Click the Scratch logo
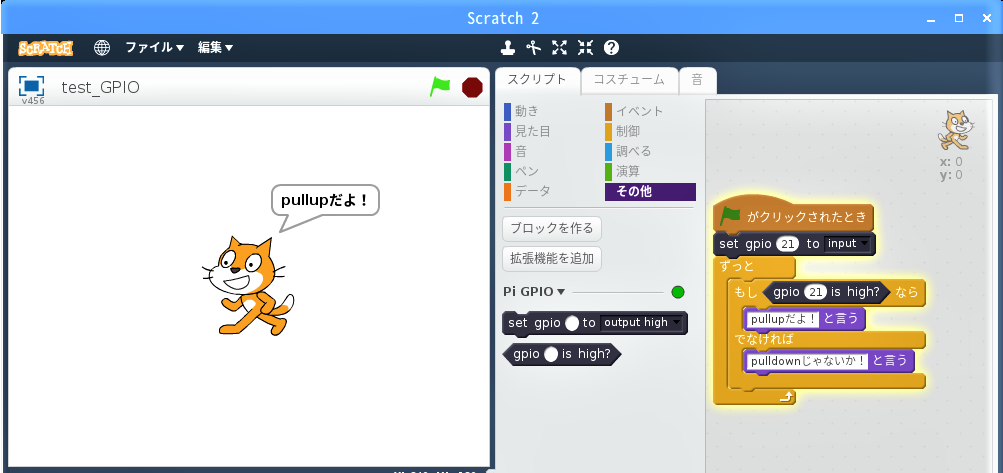Image resolution: width=1003 pixels, height=473 pixels. point(45,48)
